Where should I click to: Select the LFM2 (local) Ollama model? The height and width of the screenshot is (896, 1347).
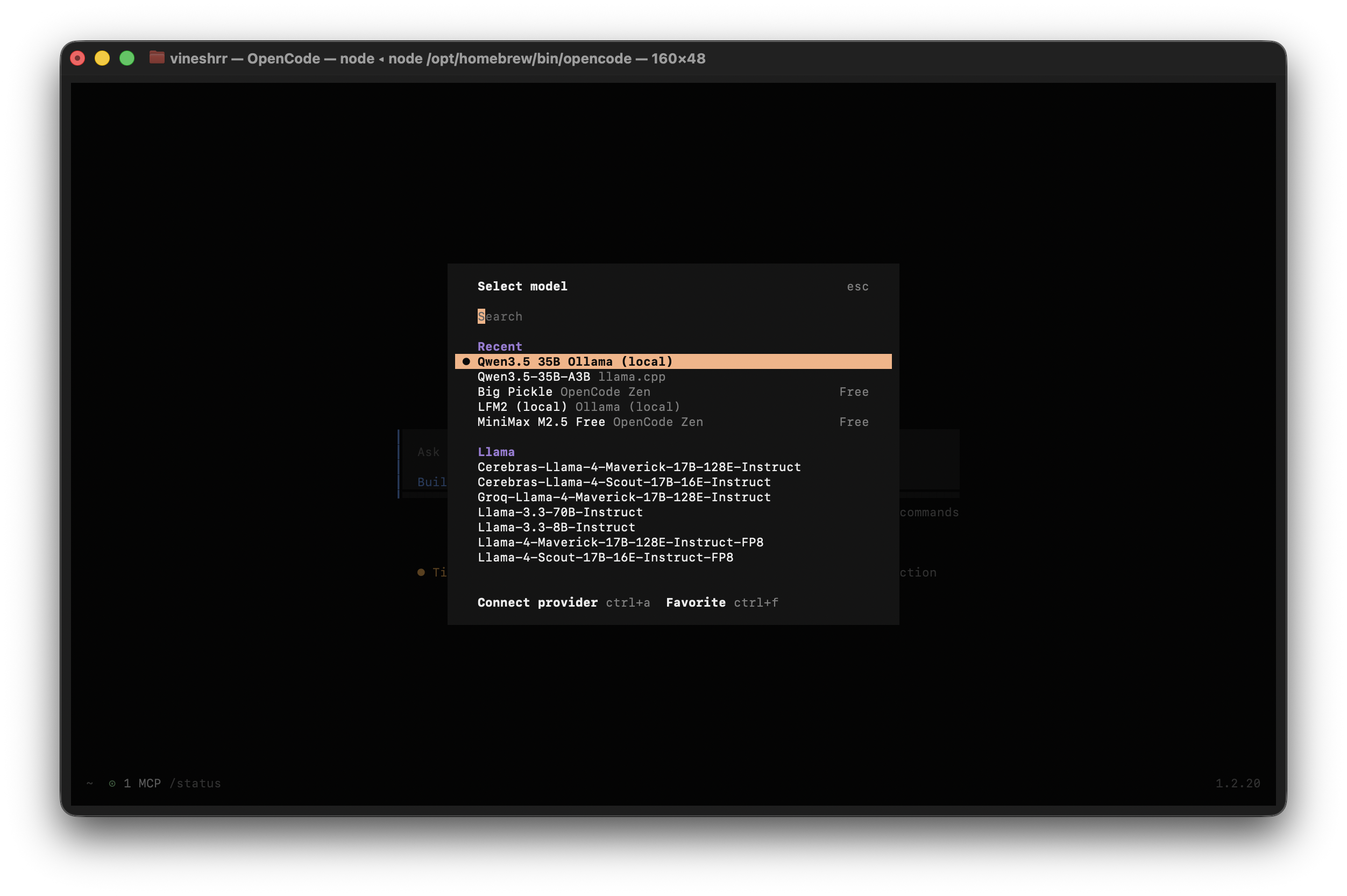coord(578,407)
